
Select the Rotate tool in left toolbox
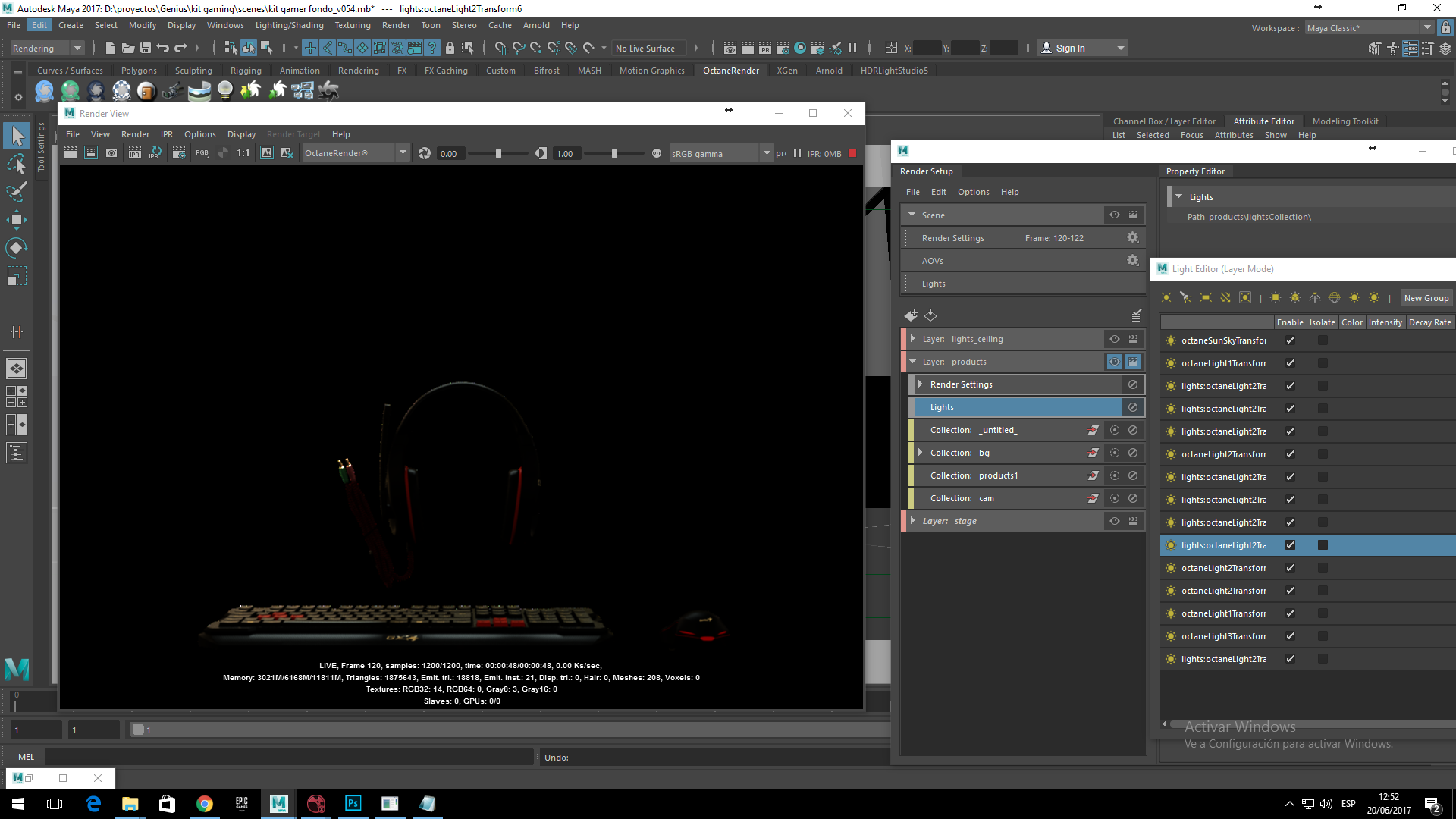[16, 248]
